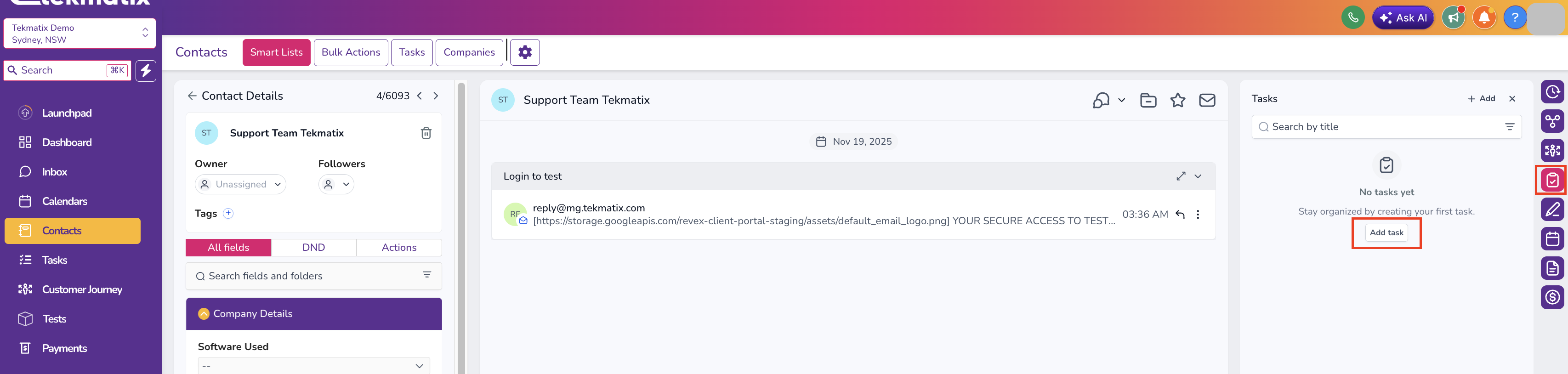This screenshot has height=374, width=1568.
Task: Click the + Add button in Tasks panel
Action: tap(1481, 98)
